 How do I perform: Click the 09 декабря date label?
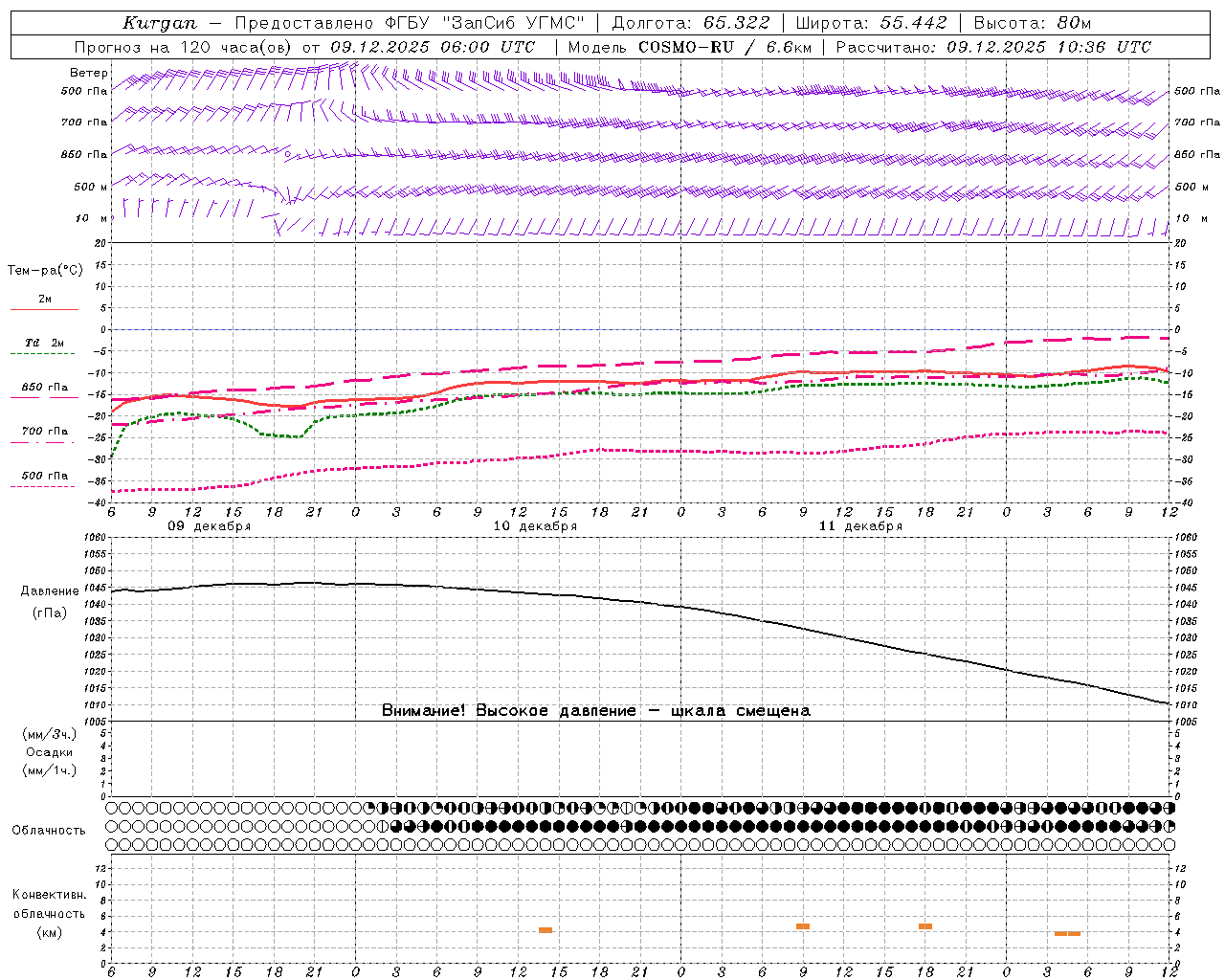(x=210, y=526)
